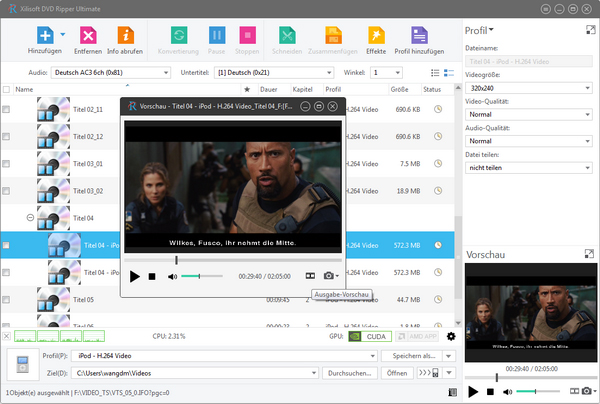Open the Video-Qualität dropdown

(528, 114)
